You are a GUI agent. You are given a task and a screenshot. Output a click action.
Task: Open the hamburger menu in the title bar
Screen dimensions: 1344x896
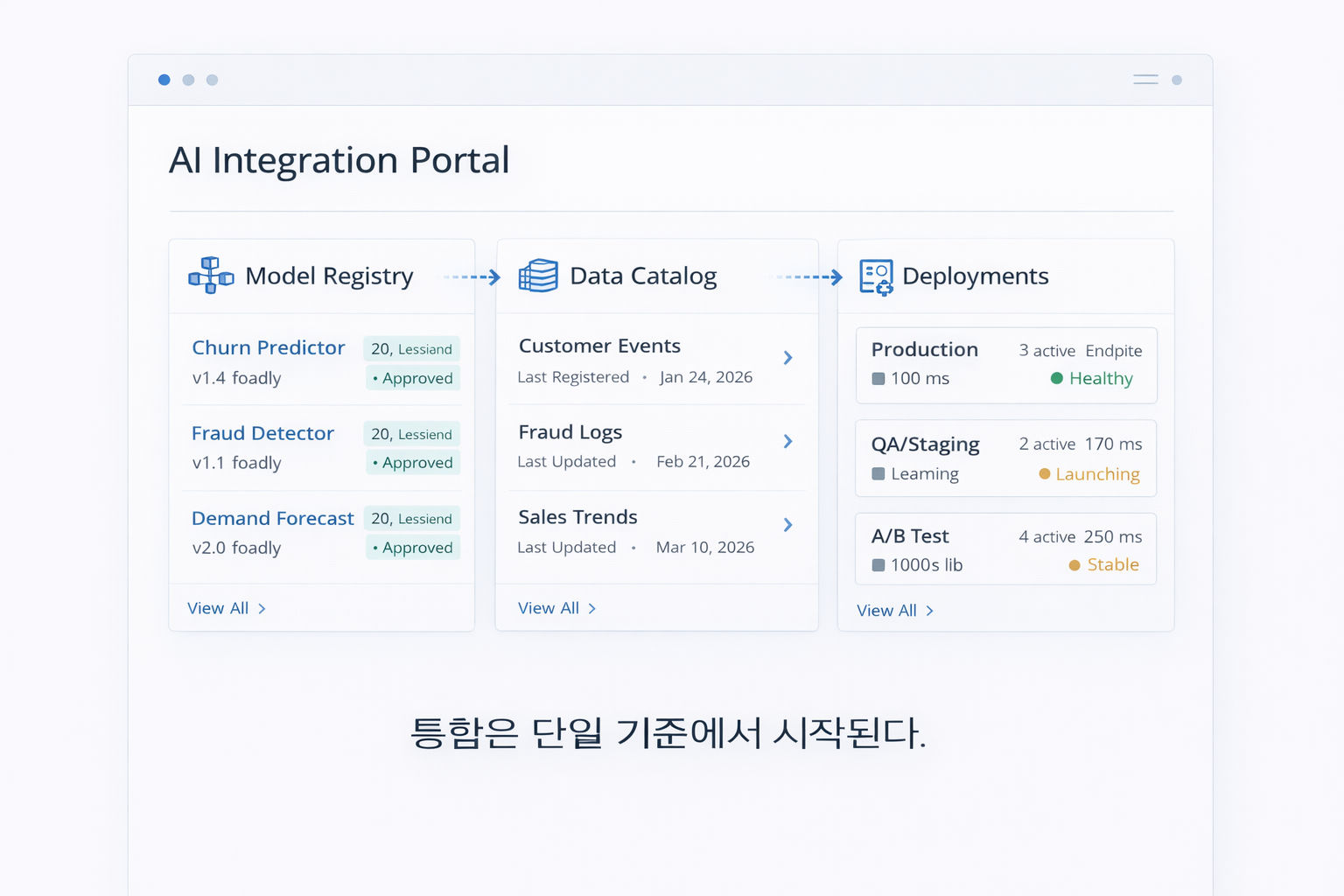[x=1145, y=80]
